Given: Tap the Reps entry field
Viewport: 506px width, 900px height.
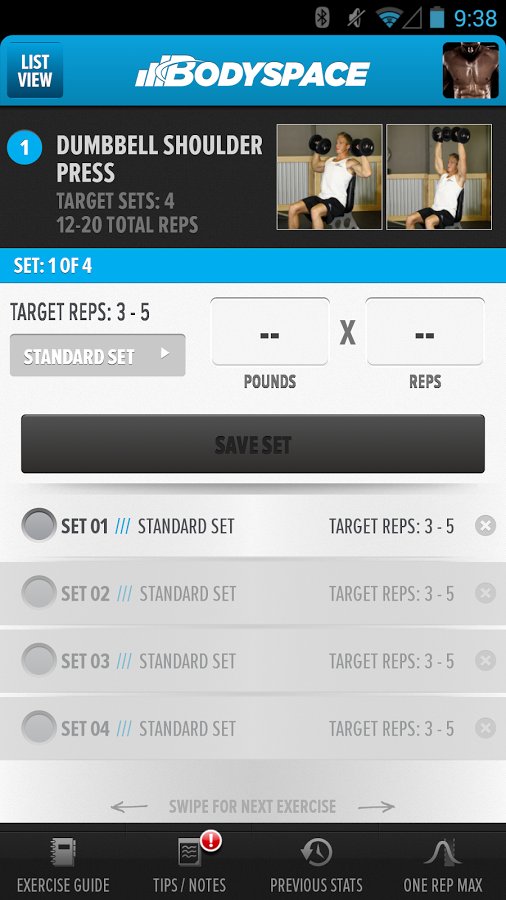Looking at the screenshot, I should click(425, 332).
